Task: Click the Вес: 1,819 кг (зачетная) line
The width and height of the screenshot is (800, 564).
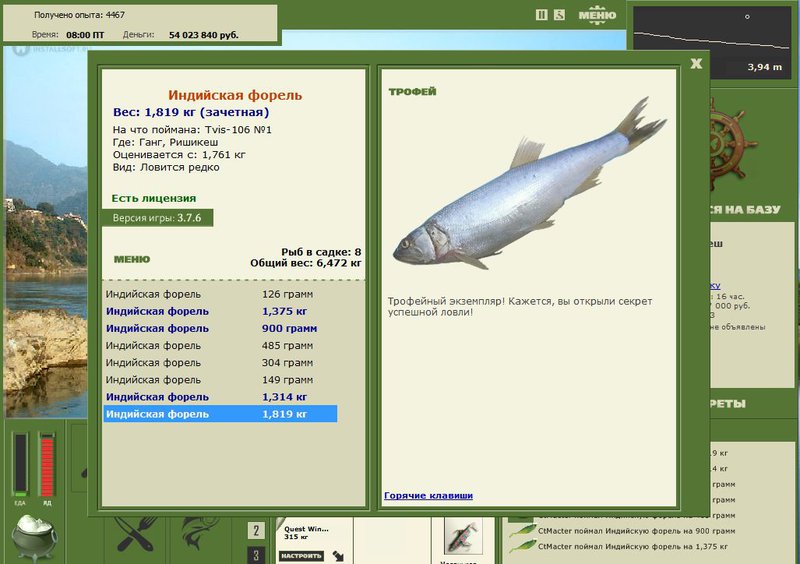Action: tap(191, 112)
